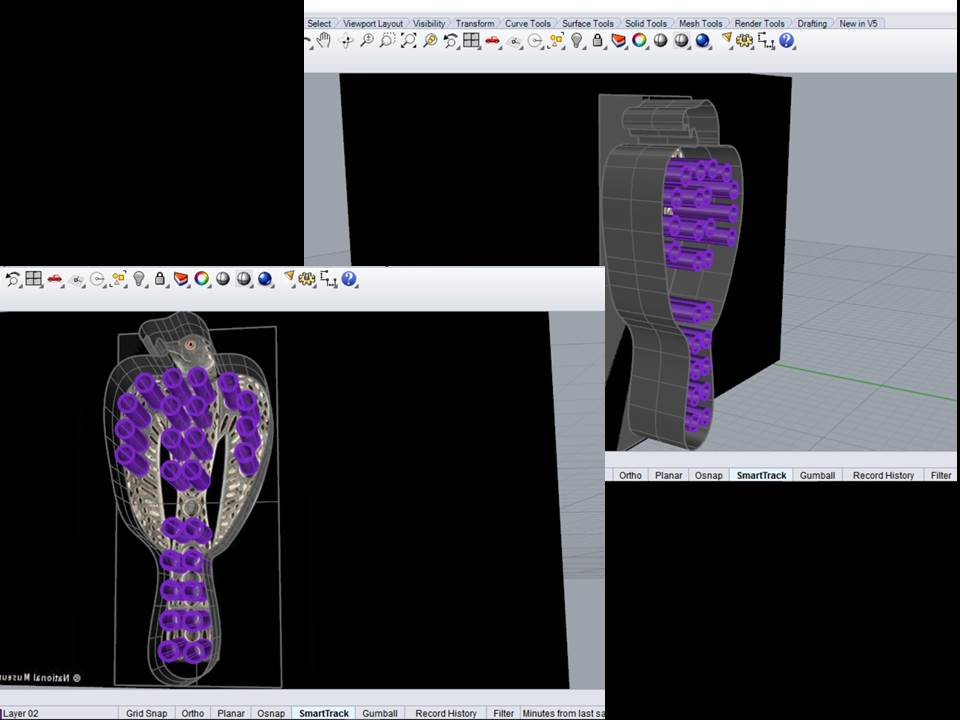Toggle Ortho mode in lower status bar
This screenshot has width=960, height=720.
click(193, 713)
